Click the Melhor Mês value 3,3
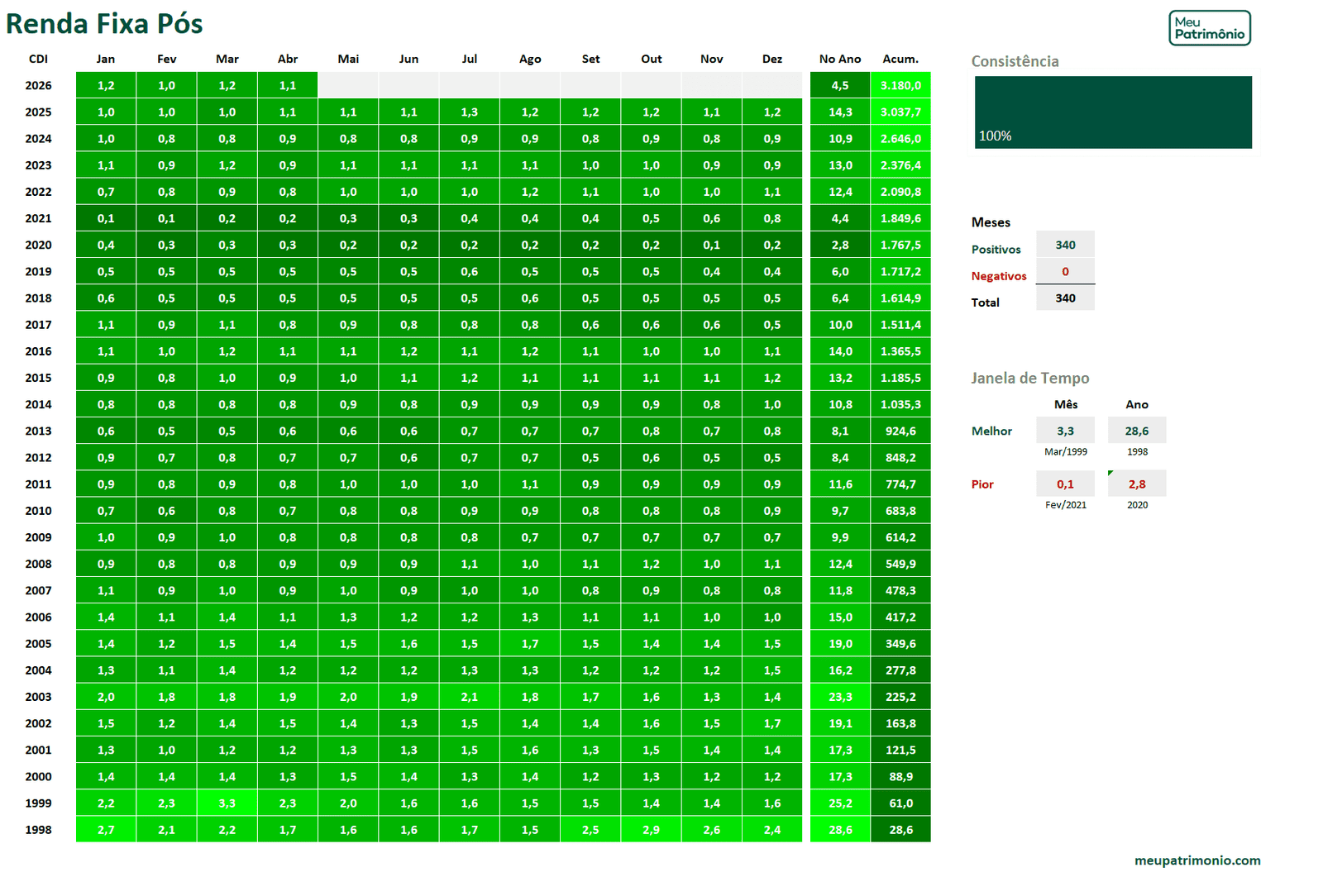Image resolution: width=1323 pixels, height=896 pixels. click(1065, 431)
